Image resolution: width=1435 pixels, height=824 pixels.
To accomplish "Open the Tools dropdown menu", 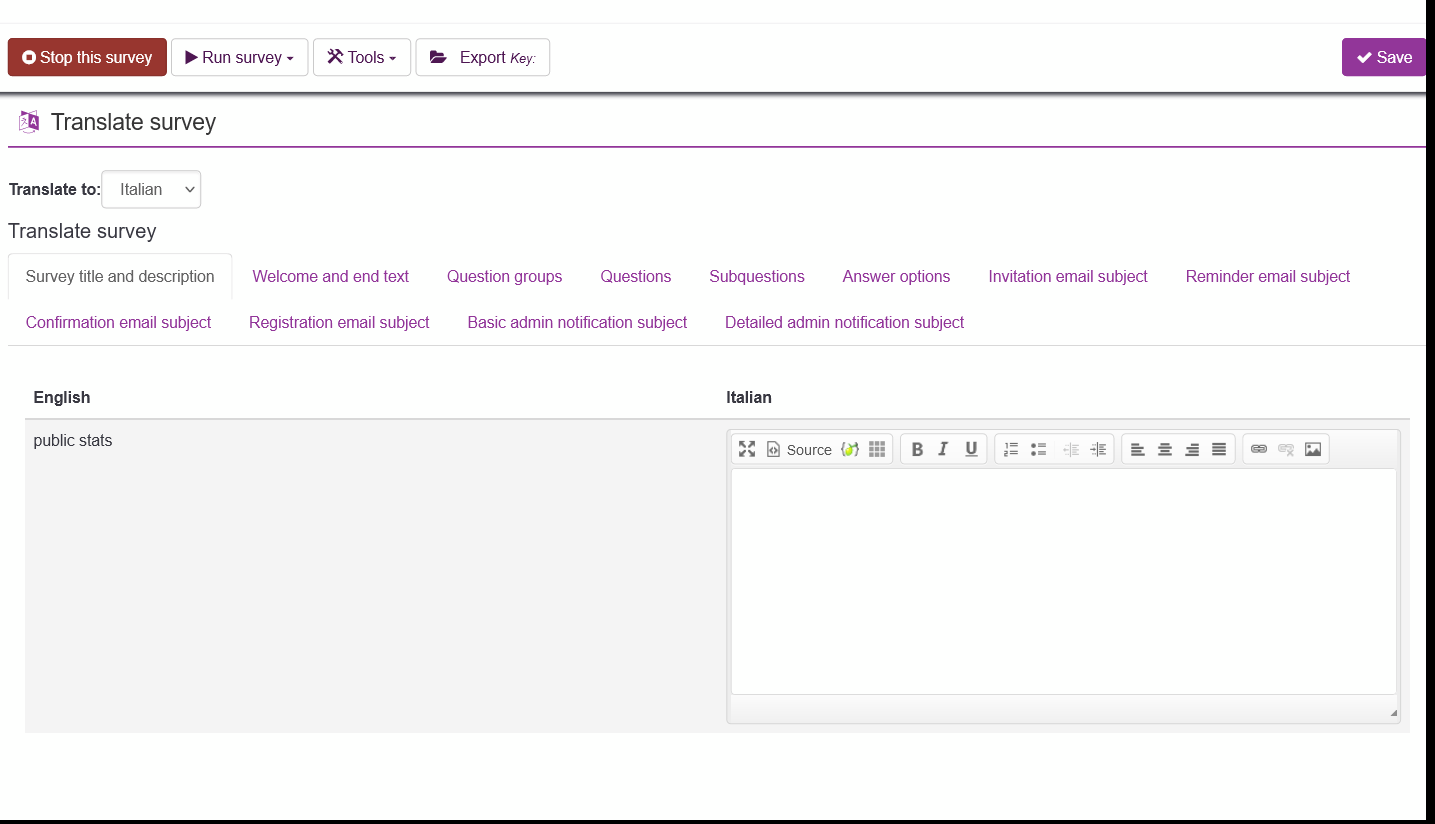I will click(362, 58).
